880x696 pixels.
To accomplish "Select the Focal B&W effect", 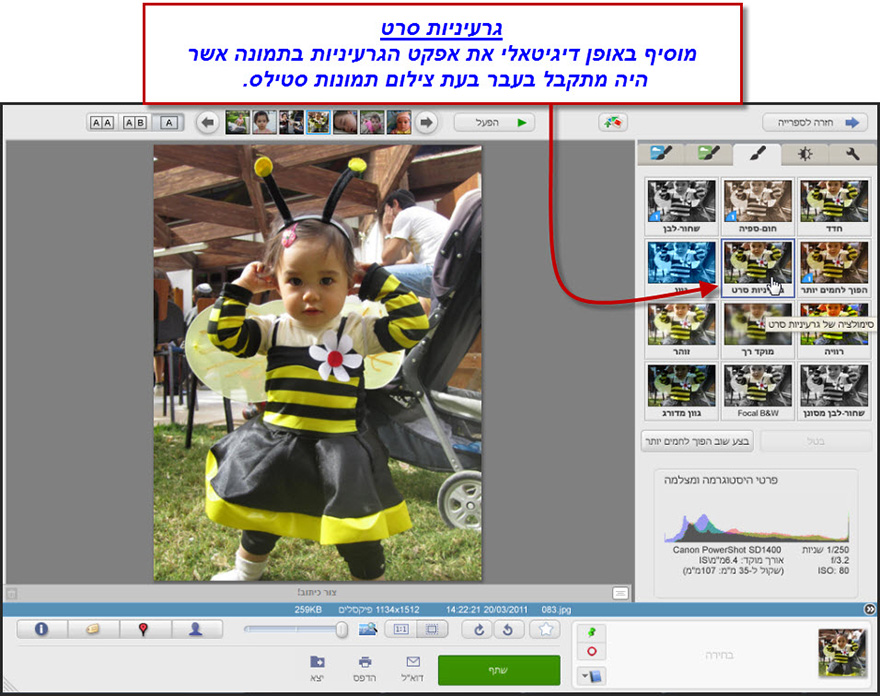I will pos(757,388).
